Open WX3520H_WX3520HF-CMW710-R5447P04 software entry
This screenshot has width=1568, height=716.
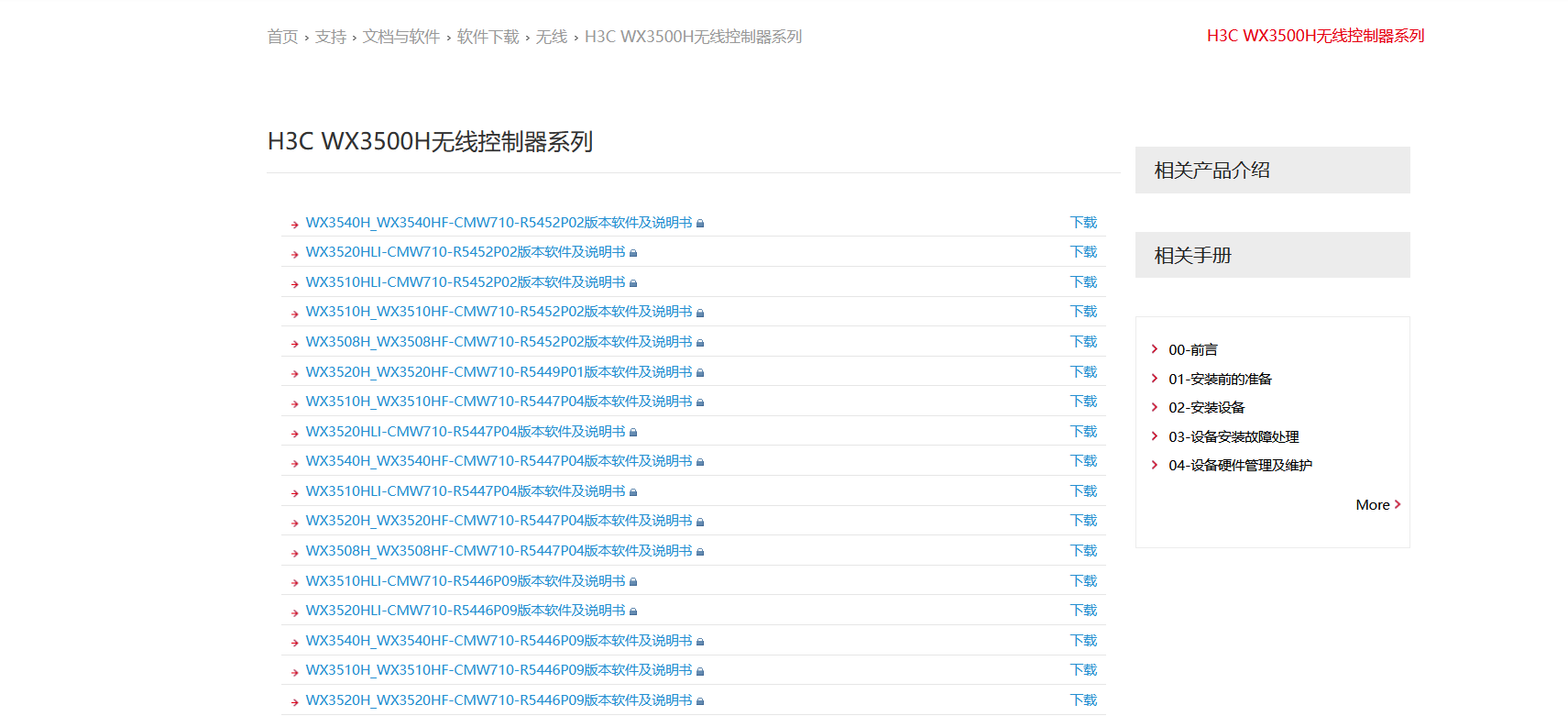coord(499,521)
